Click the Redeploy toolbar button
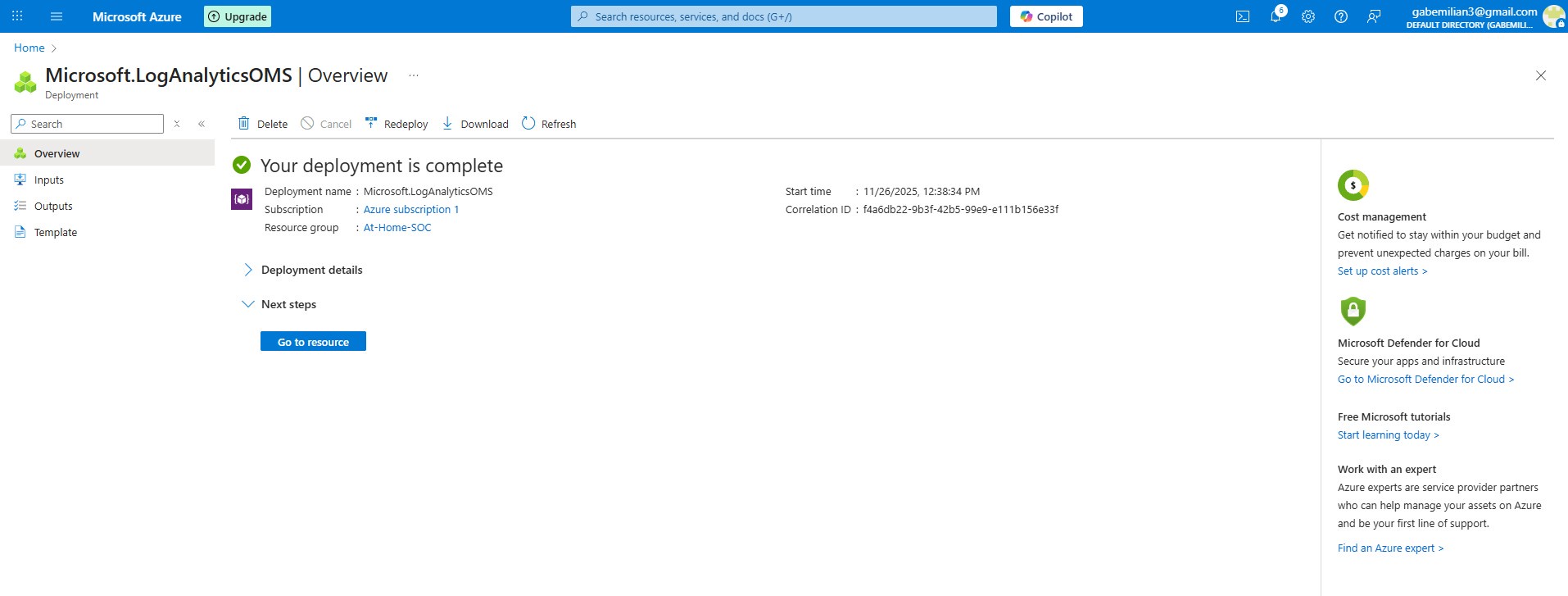The width and height of the screenshot is (1568, 596). 397,124
